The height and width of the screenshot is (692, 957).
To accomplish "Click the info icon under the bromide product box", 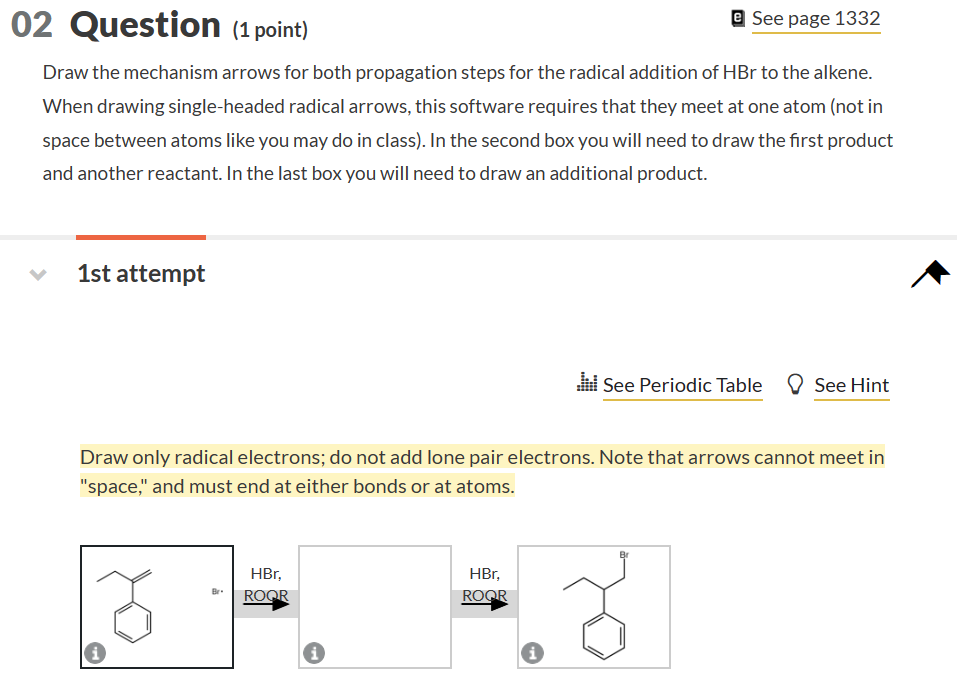I will click(x=532, y=652).
